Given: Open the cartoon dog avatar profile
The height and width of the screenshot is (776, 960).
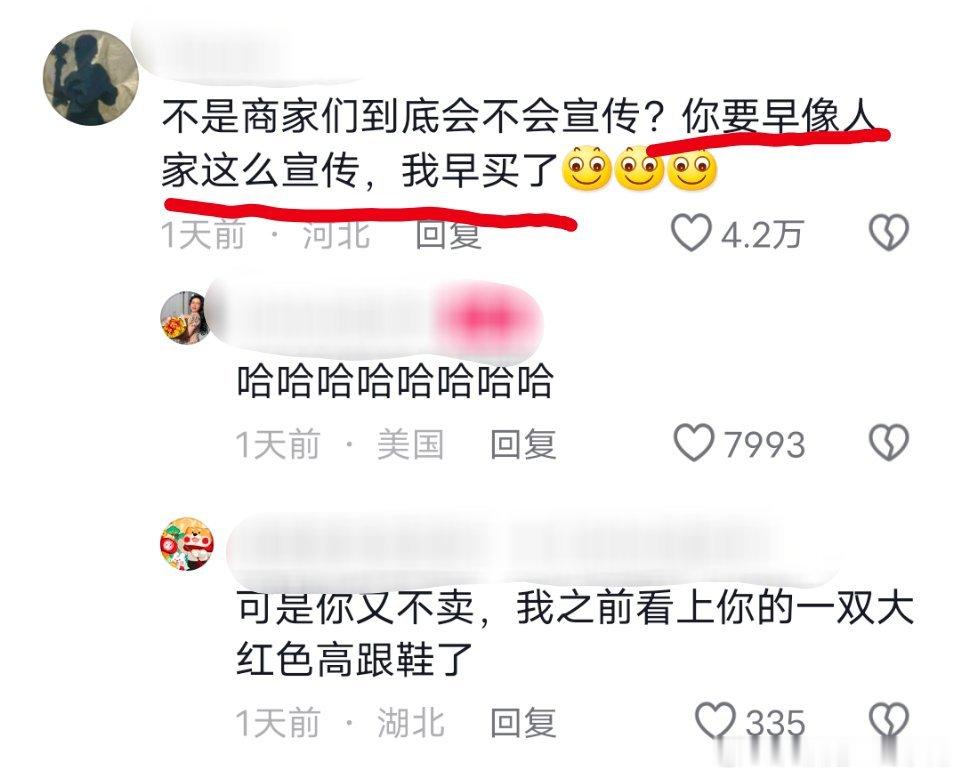Looking at the screenshot, I should tap(186, 543).
